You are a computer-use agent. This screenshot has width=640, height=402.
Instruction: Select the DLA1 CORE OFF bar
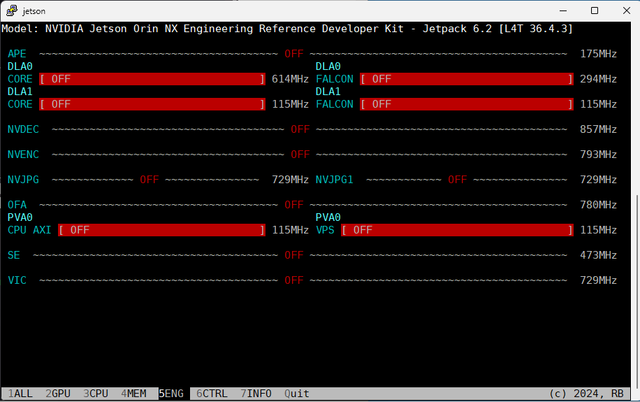(152, 104)
